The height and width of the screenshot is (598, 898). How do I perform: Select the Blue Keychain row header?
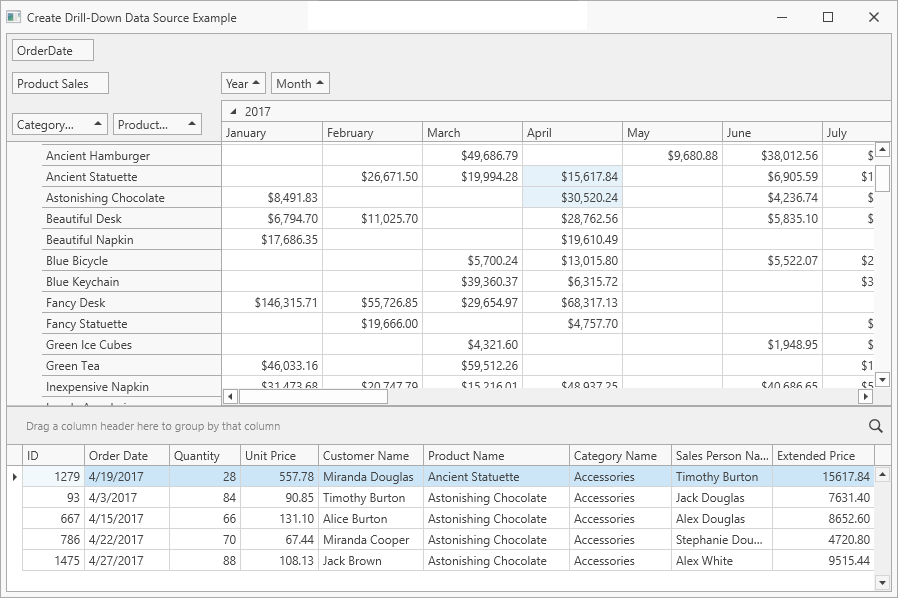pos(132,282)
